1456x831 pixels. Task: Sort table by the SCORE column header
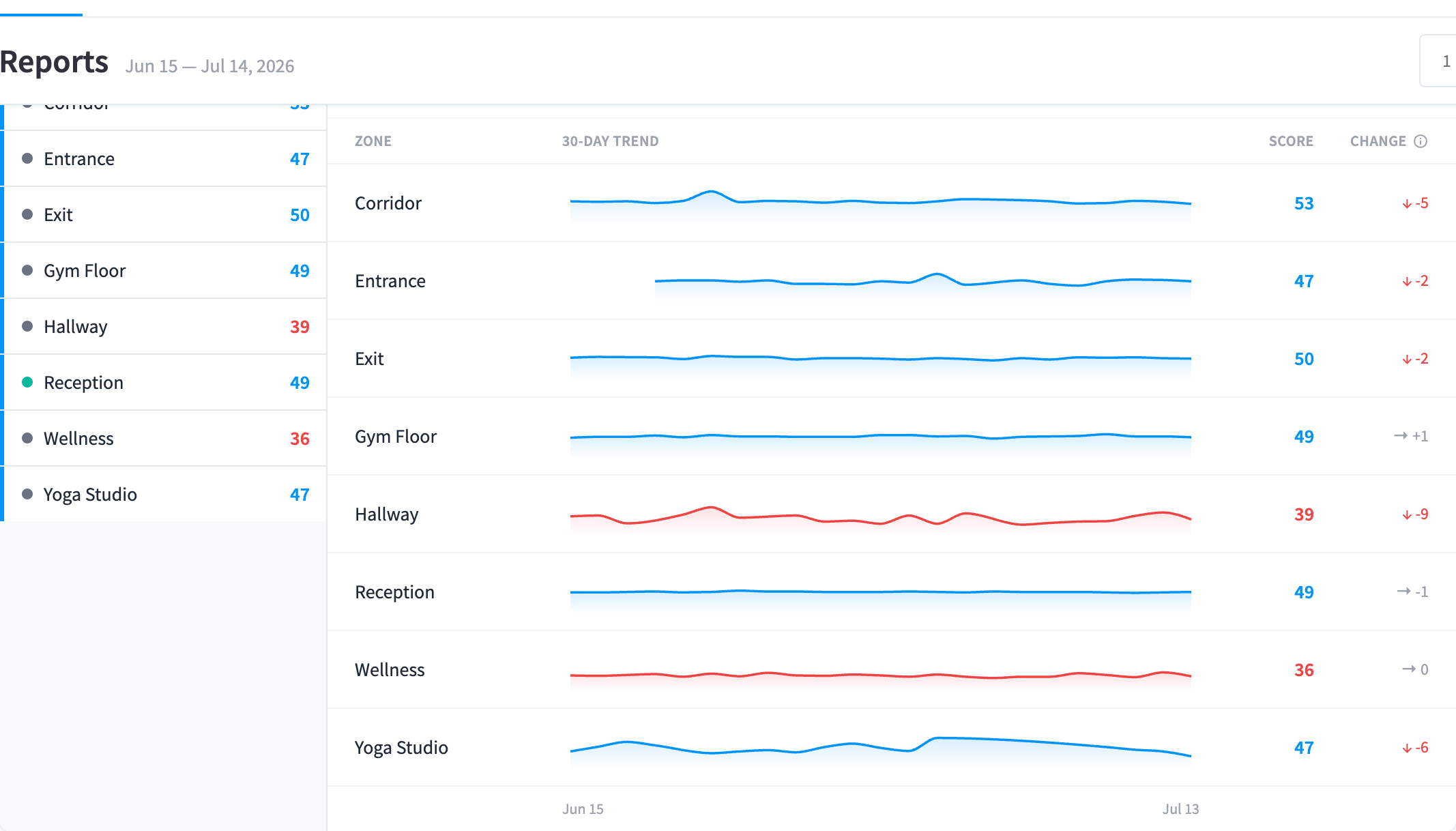click(x=1291, y=141)
